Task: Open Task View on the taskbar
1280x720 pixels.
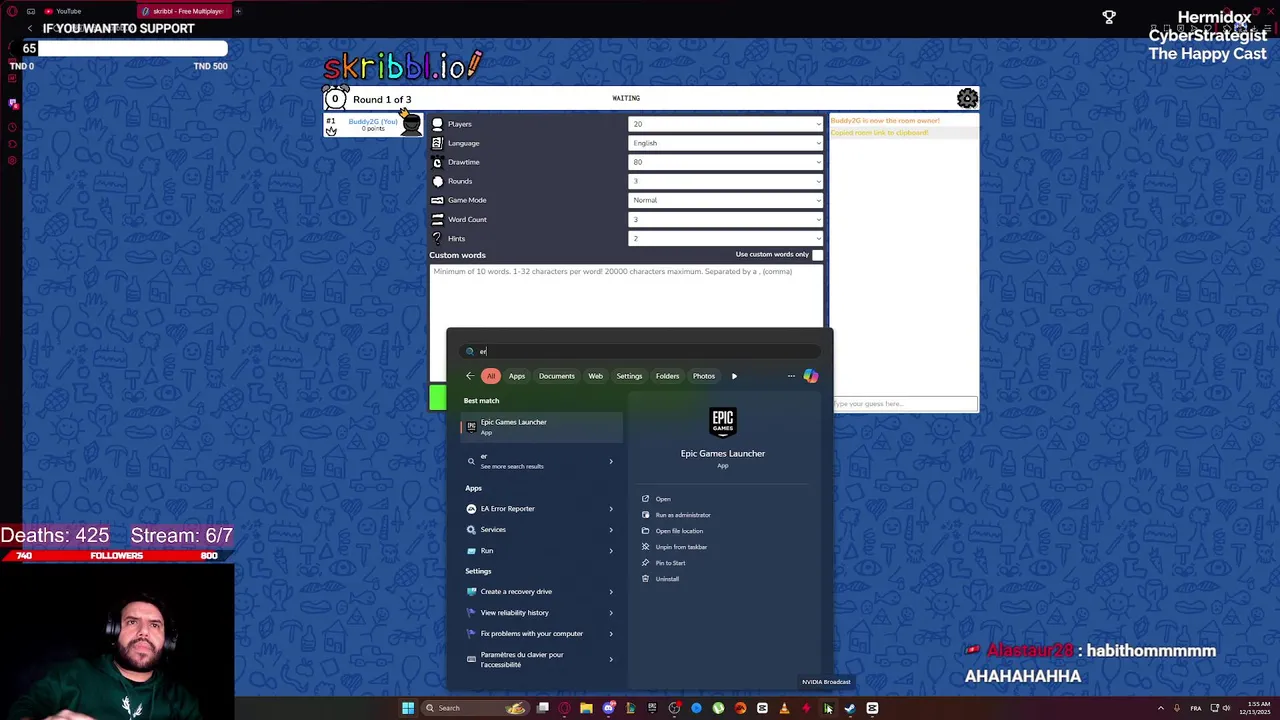Action: pos(542,708)
